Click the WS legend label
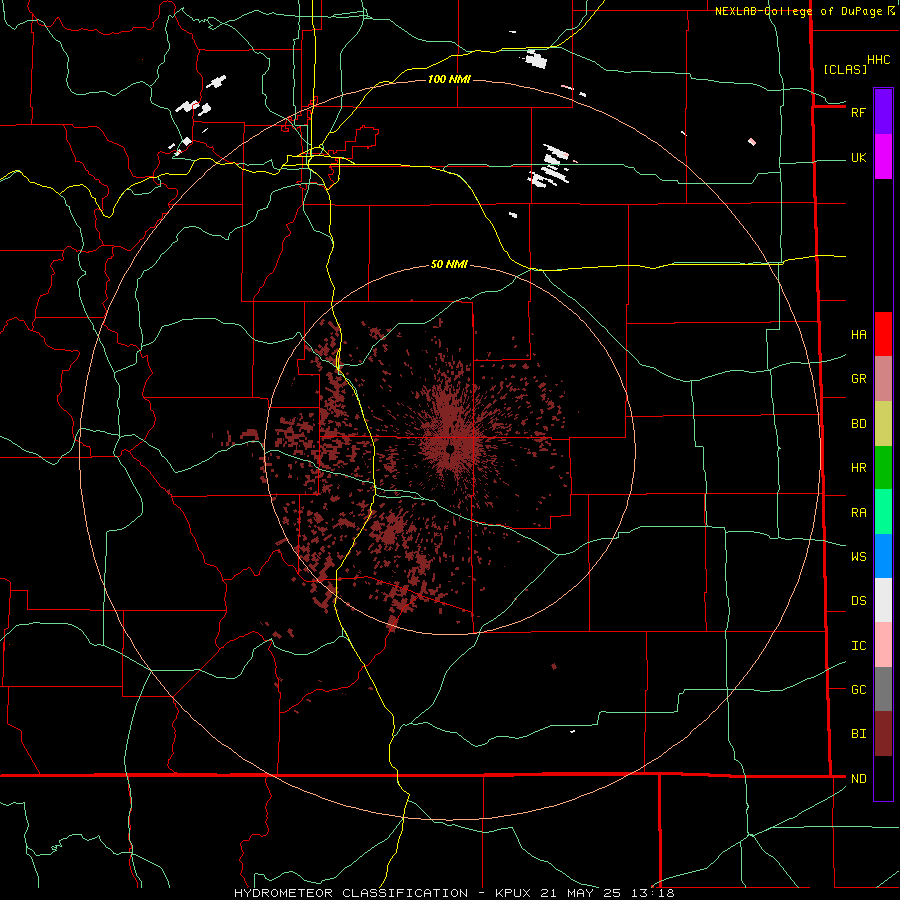This screenshot has height=900, width=900. pyautogui.click(x=858, y=556)
